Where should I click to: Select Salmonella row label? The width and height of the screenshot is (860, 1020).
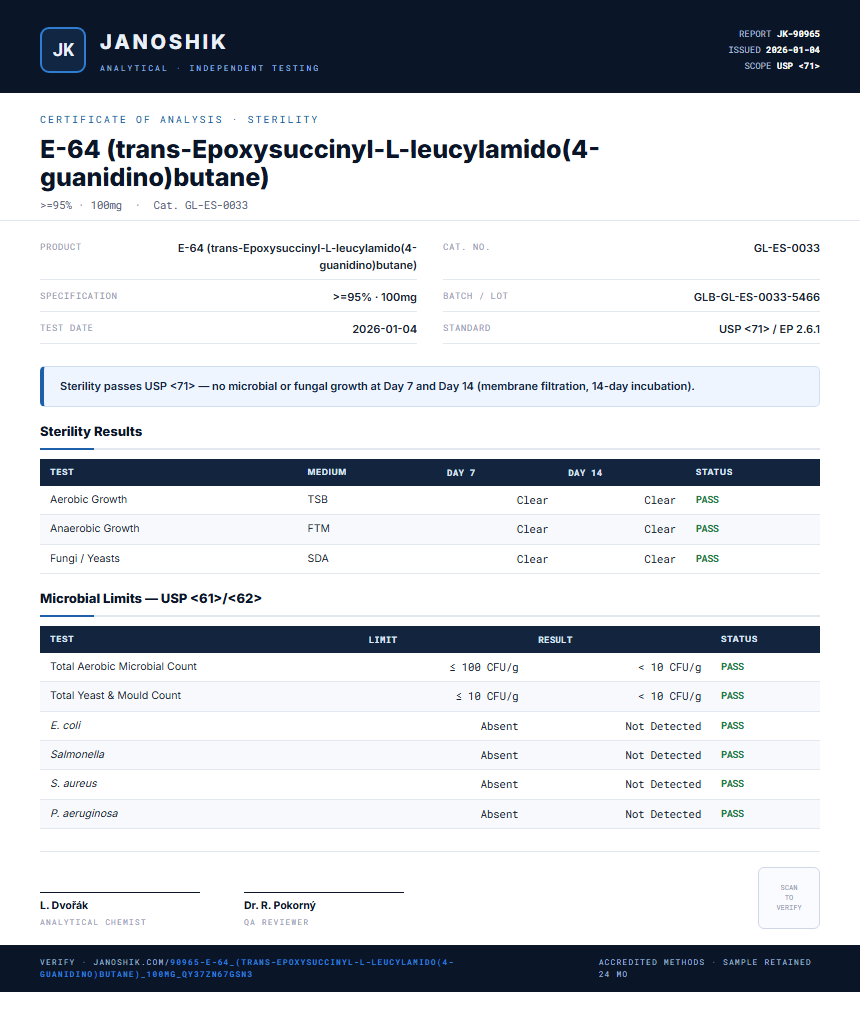click(77, 755)
